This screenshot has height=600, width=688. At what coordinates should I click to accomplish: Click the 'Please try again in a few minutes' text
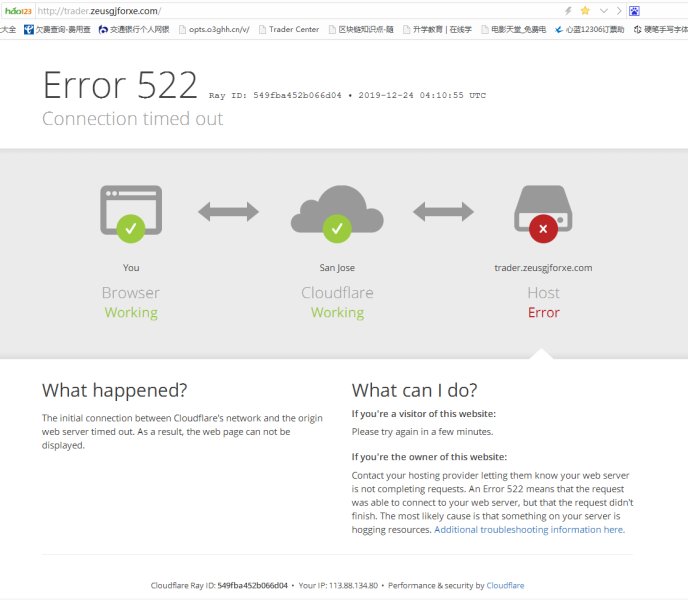422,432
